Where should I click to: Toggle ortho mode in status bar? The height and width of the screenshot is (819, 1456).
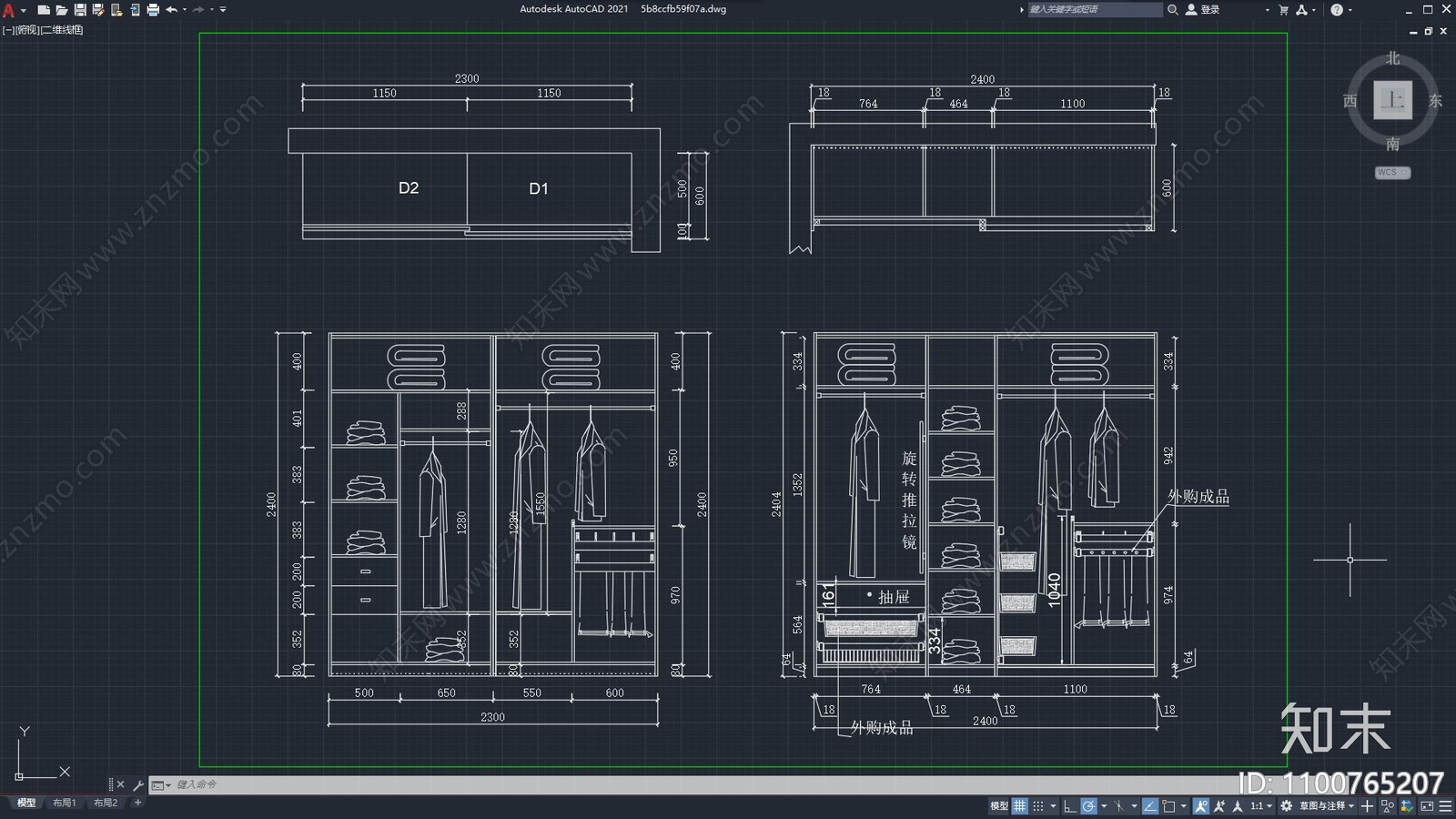pyautogui.click(x=1070, y=805)
